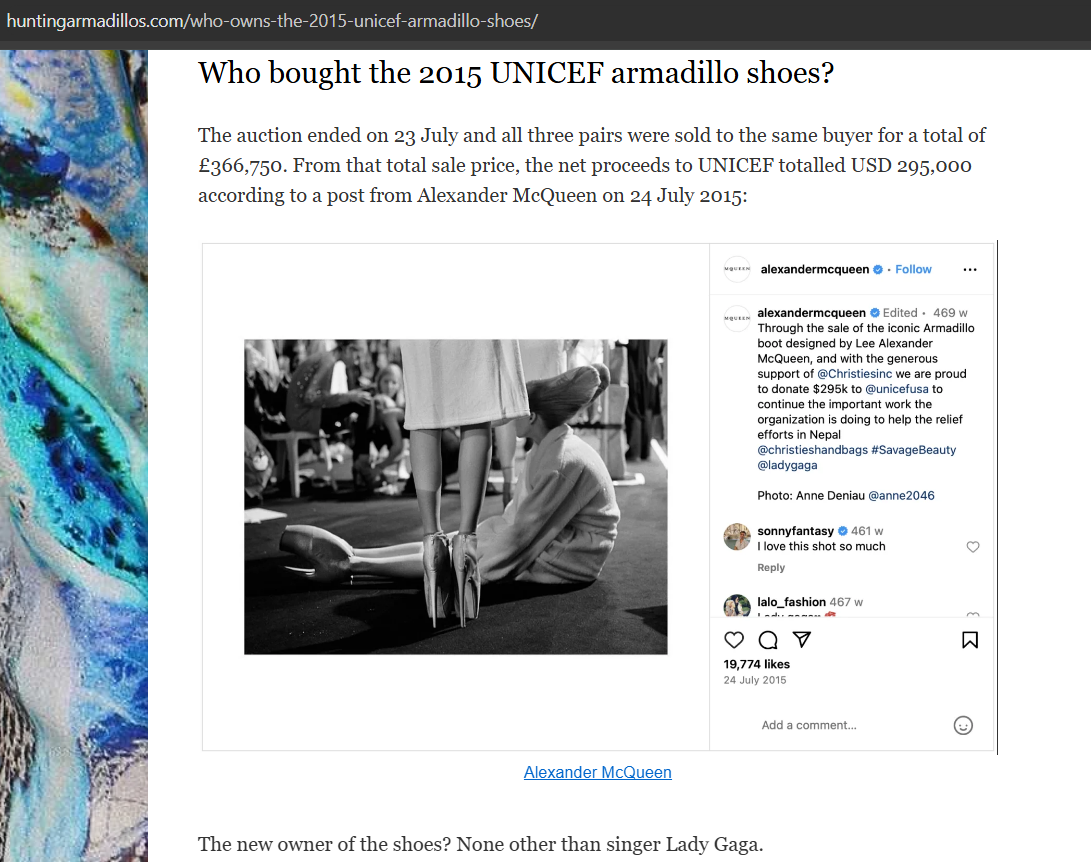Like sonnyfantasy's comment with the heart toggle
This screenshot has height=862, width=1091.
(x=973, y=547)
